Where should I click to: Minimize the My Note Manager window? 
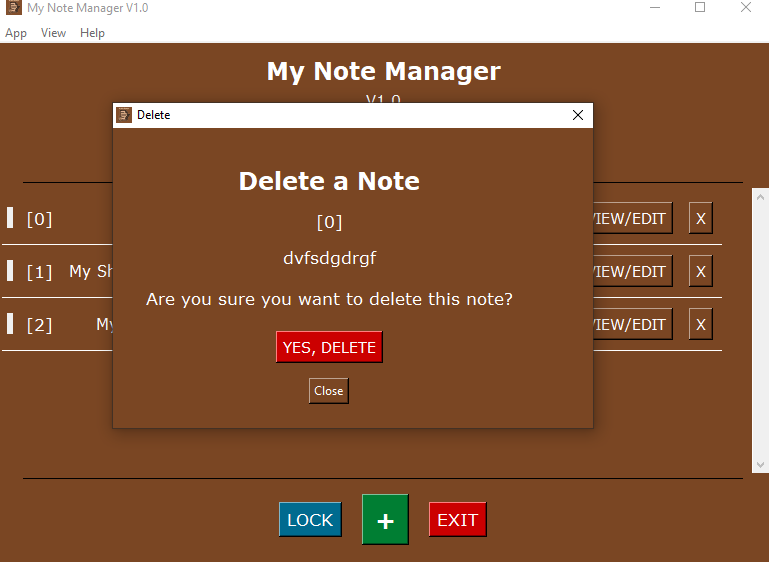coord(655,7)
